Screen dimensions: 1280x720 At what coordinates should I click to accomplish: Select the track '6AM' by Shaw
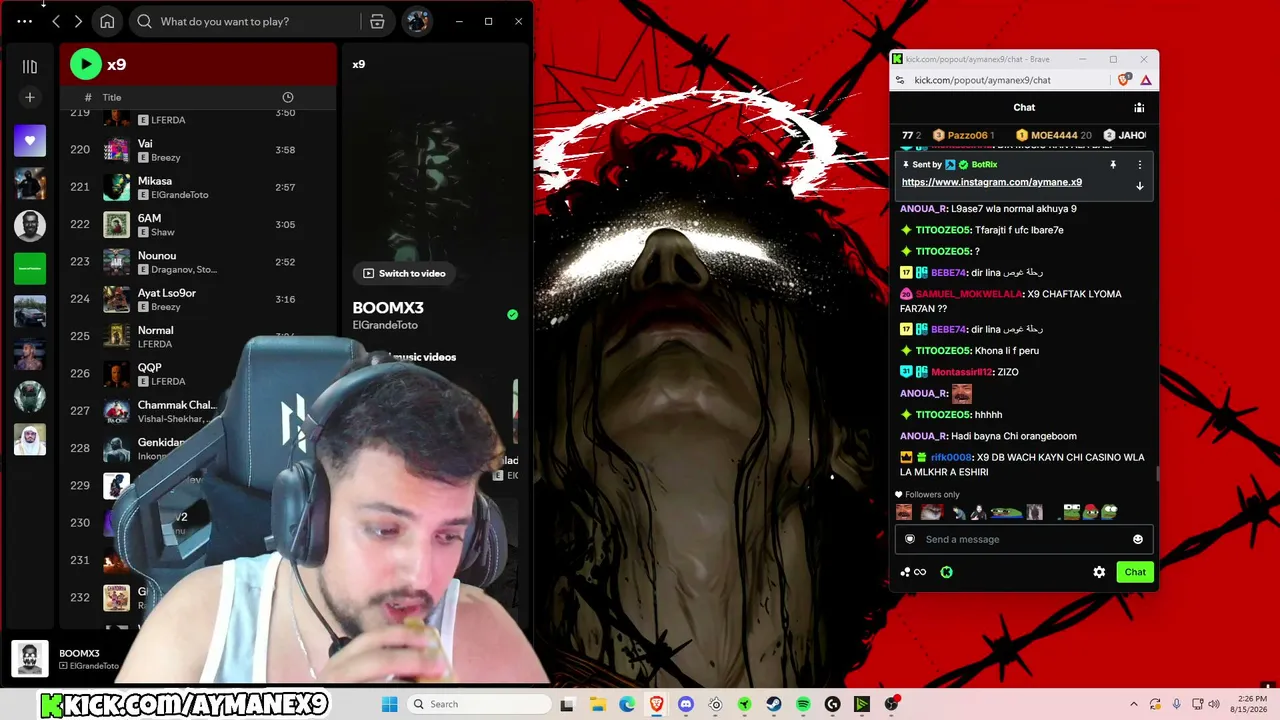tap(198, 224)
